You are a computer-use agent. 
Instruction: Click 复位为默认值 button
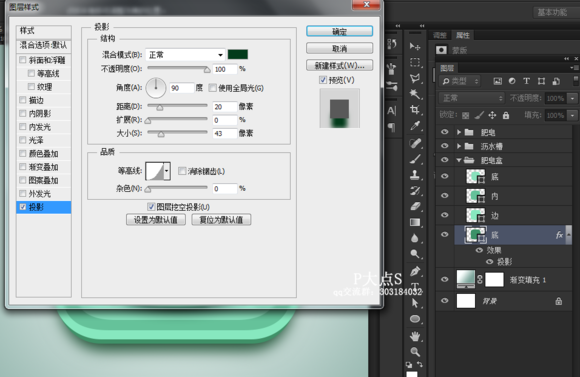click(x=221, y=220)
